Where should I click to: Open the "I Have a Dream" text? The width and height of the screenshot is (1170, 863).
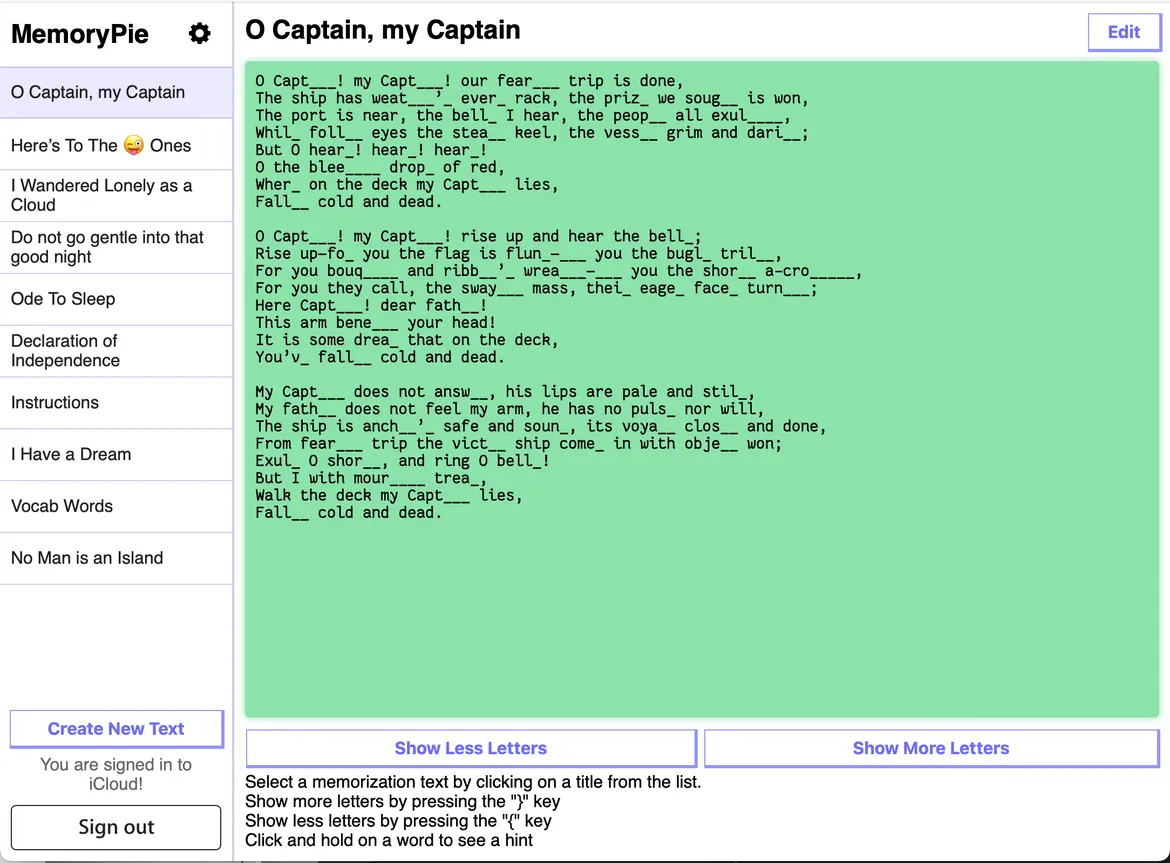tap(71, 455)
